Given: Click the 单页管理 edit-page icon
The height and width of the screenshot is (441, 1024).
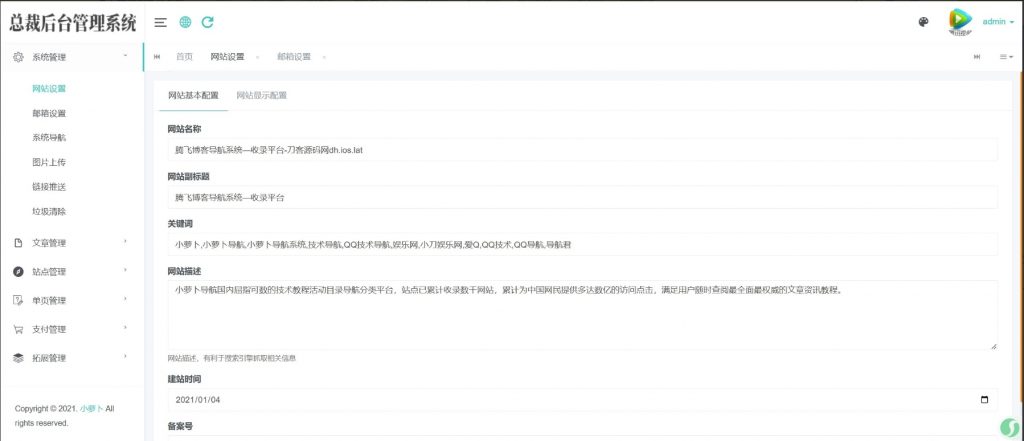Looking at the screenshot, I should 18,301.
